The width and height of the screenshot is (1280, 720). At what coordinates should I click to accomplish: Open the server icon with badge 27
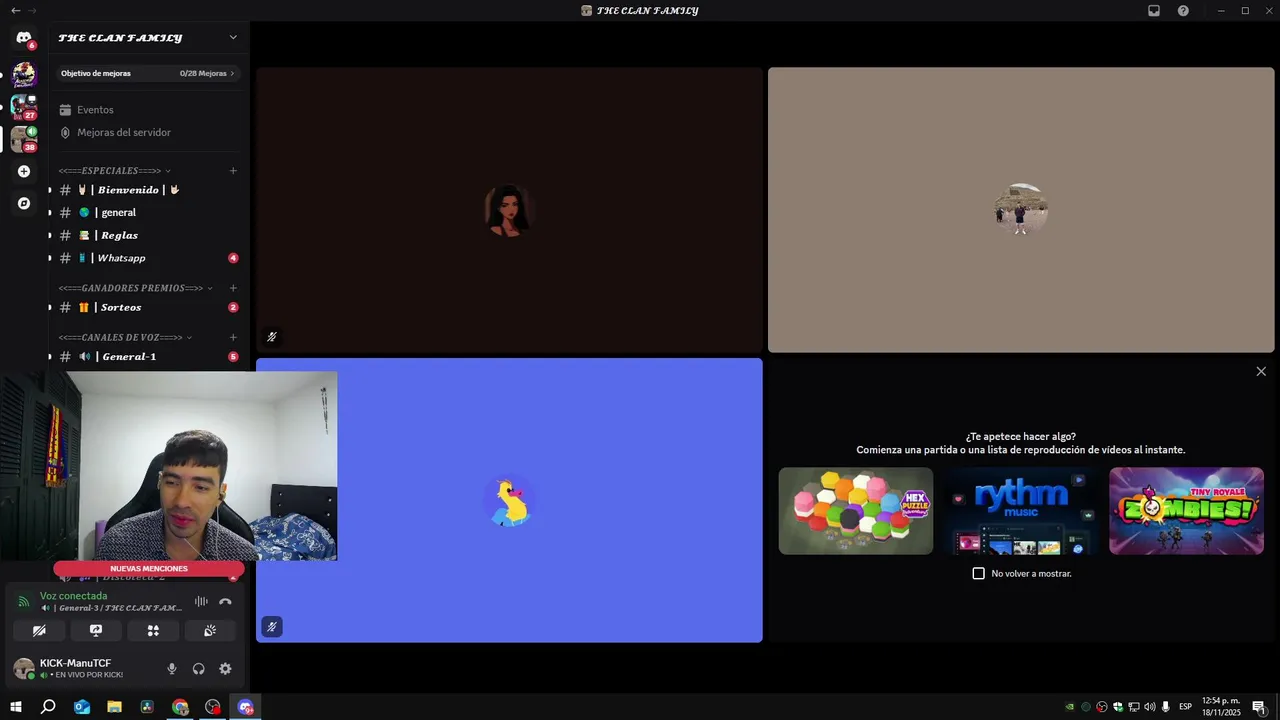coord(24,106)
